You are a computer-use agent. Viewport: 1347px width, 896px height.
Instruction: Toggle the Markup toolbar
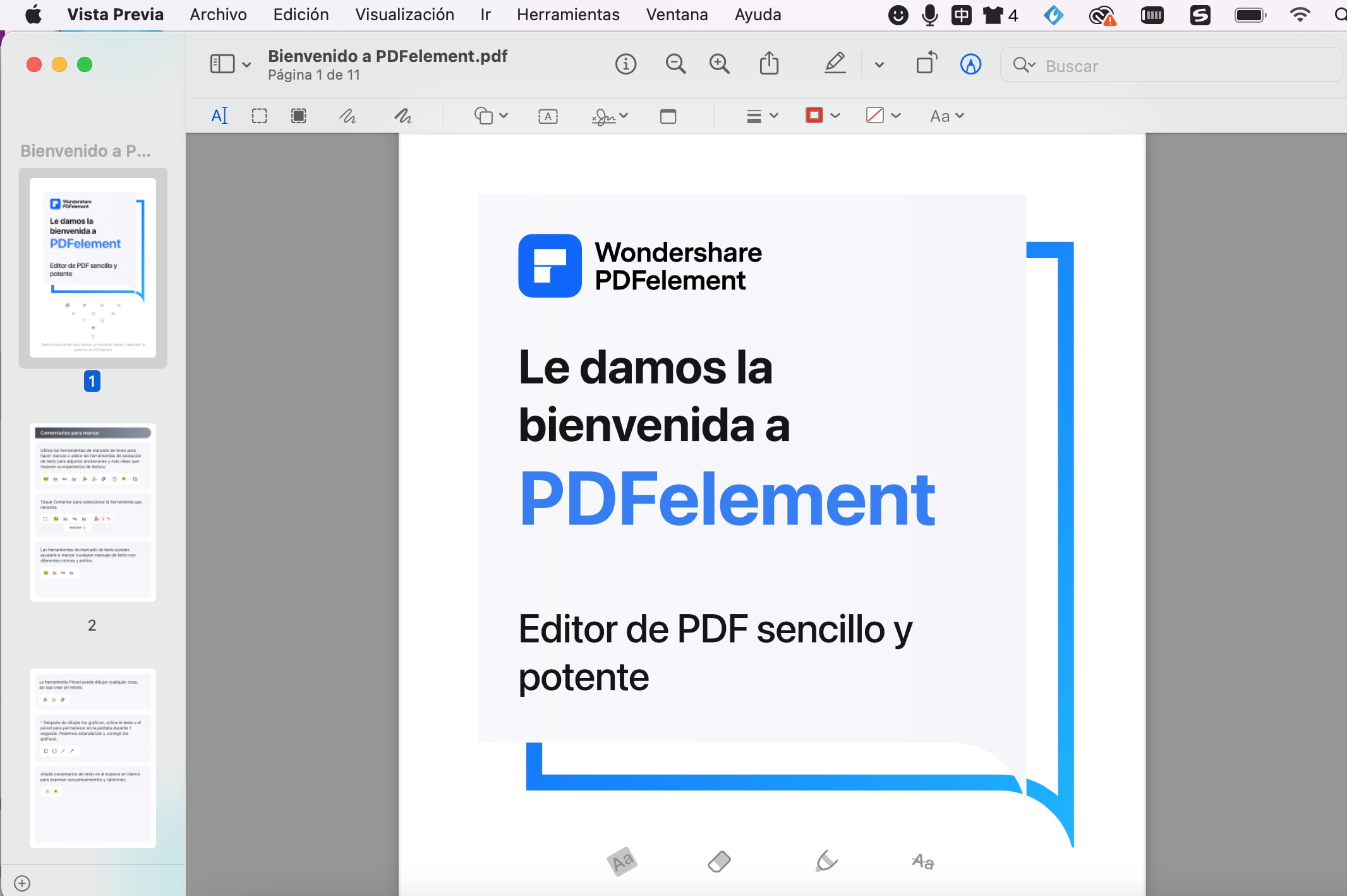[970, 64]
